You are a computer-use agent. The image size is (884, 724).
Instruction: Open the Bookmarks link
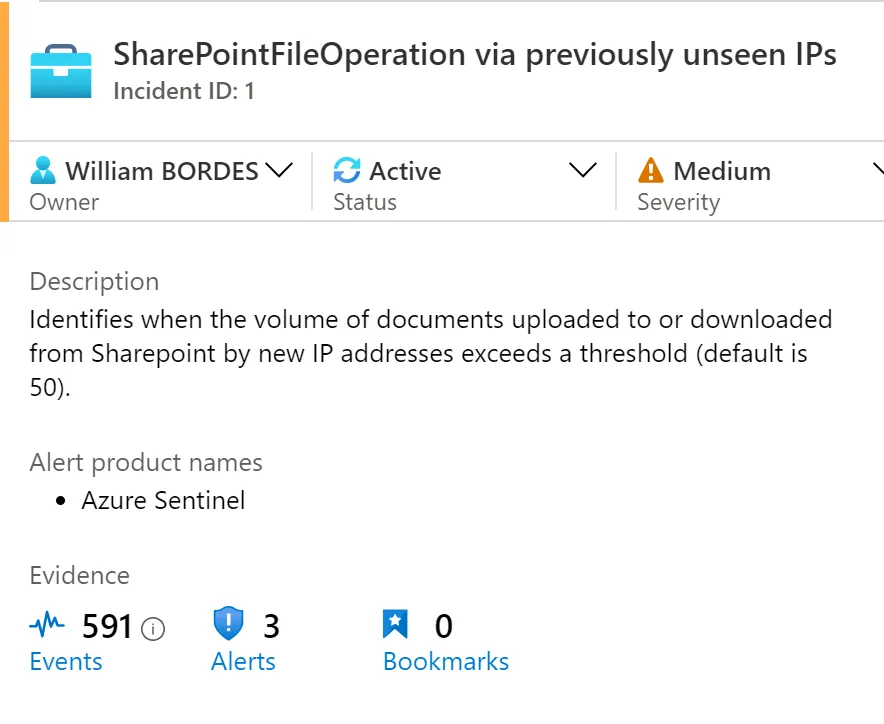pyautogui.click(x=446, y=662)
